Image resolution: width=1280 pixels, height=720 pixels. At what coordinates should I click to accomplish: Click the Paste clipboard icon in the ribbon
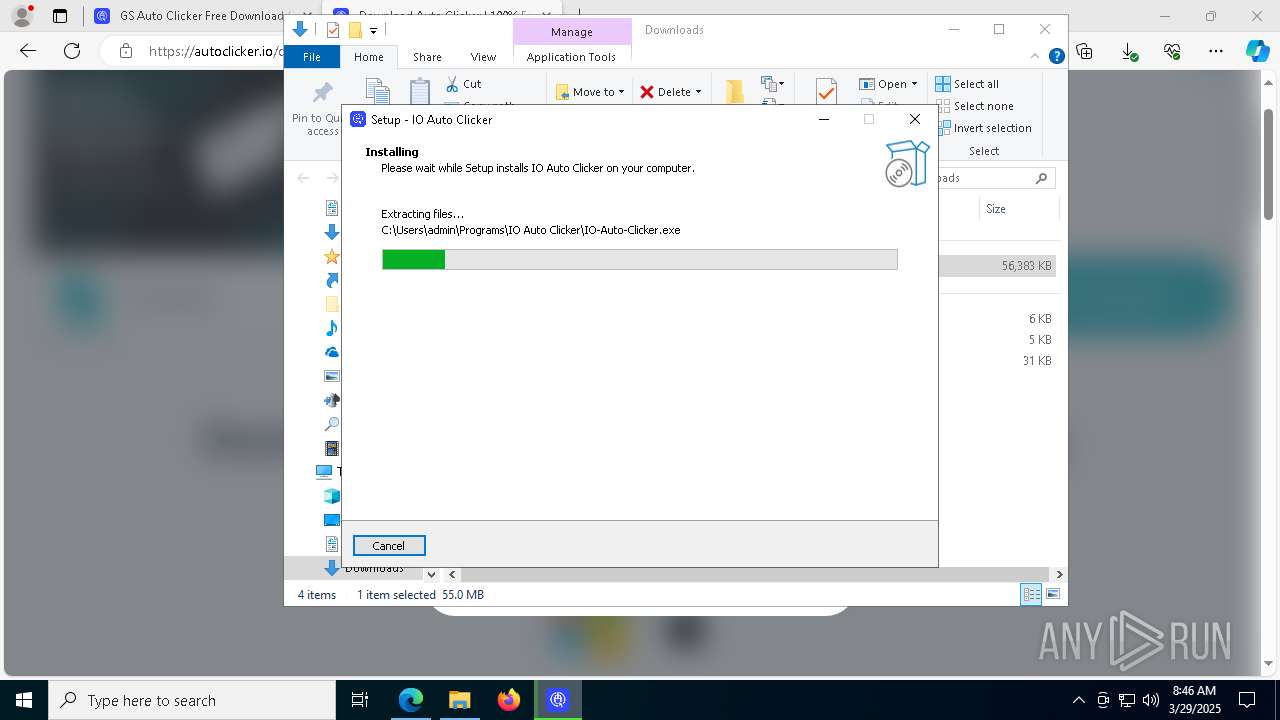420,91
